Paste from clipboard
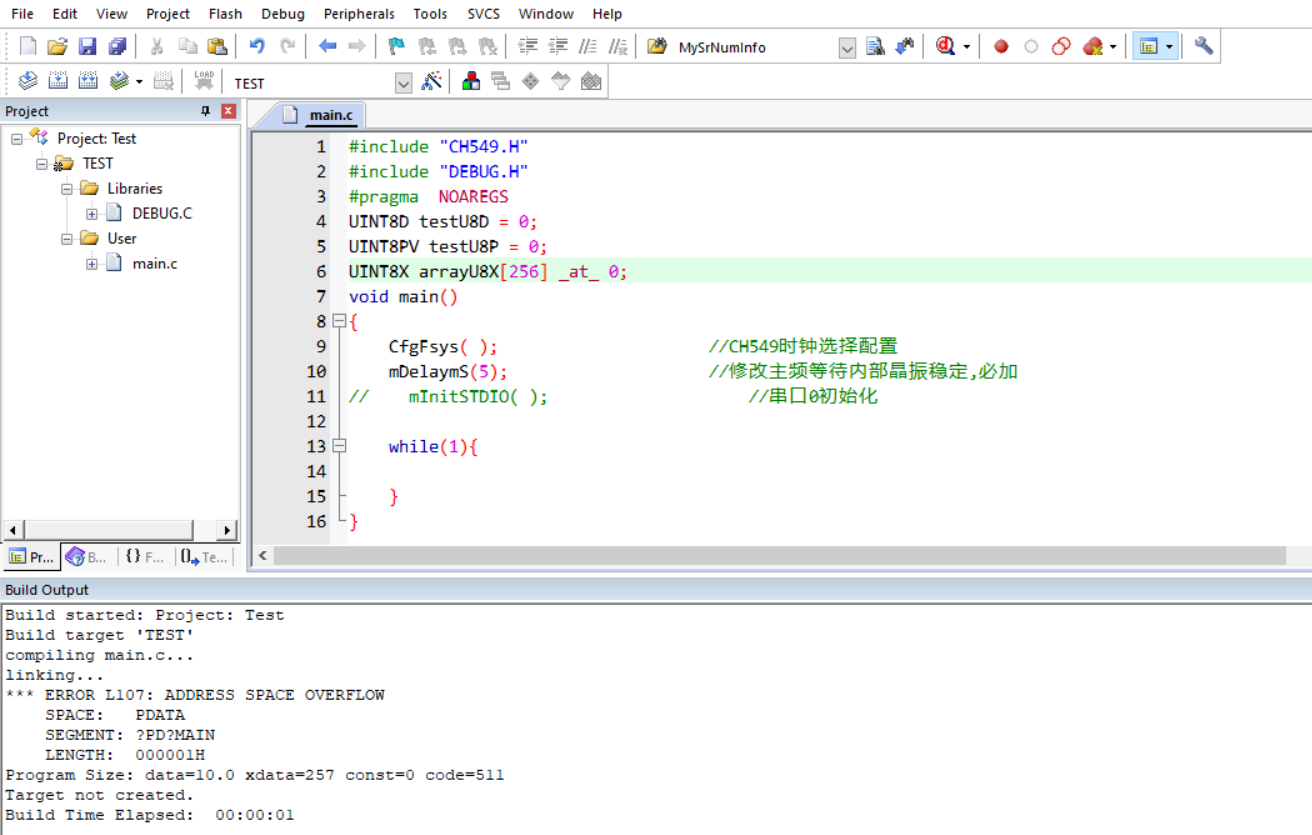1312x835 pixels. click(217, 47)
